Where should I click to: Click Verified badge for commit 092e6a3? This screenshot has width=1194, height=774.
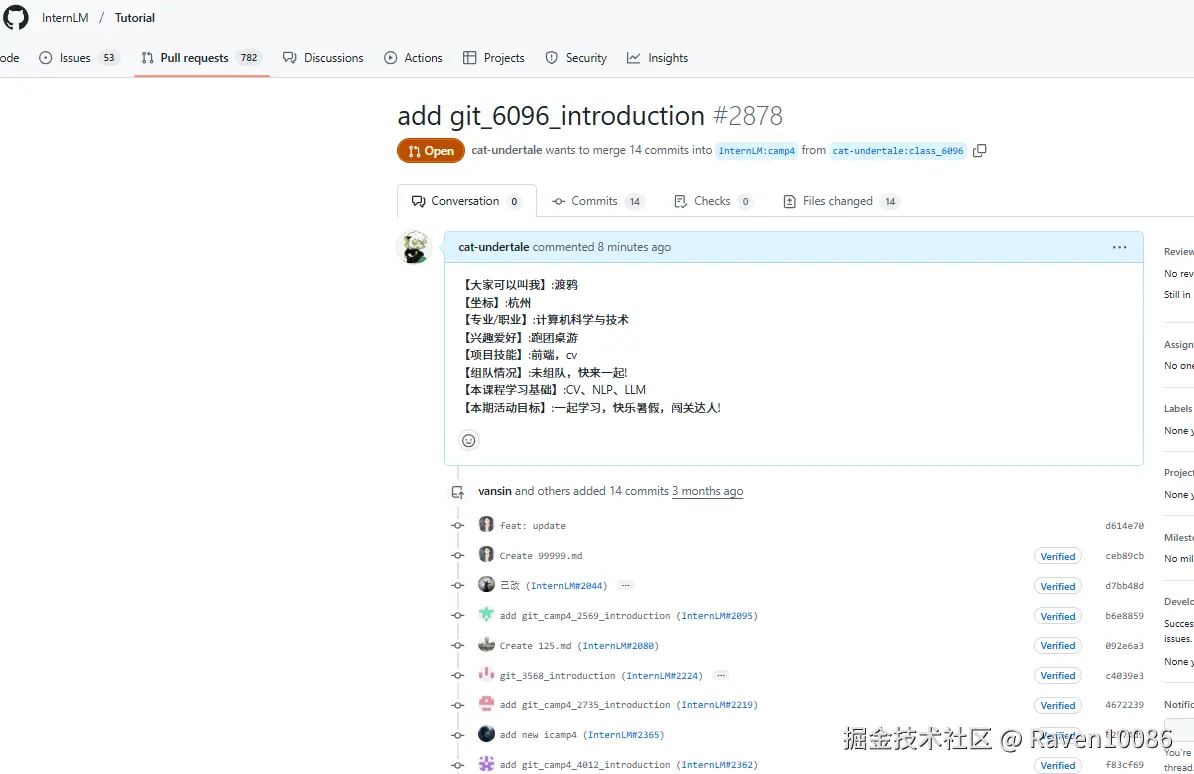point(1058,645)
